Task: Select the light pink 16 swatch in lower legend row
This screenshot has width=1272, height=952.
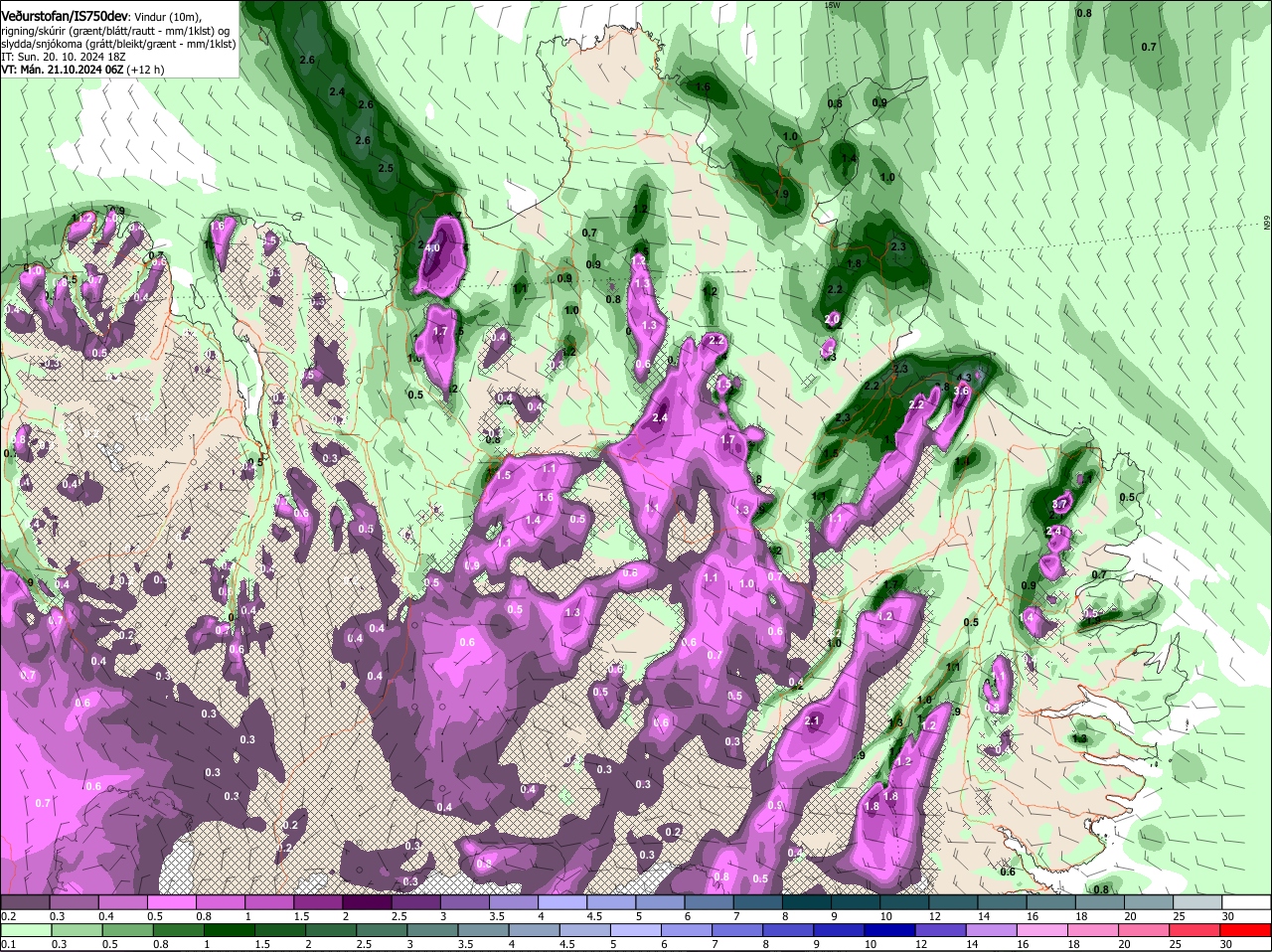Action: tap(1042, 929)
